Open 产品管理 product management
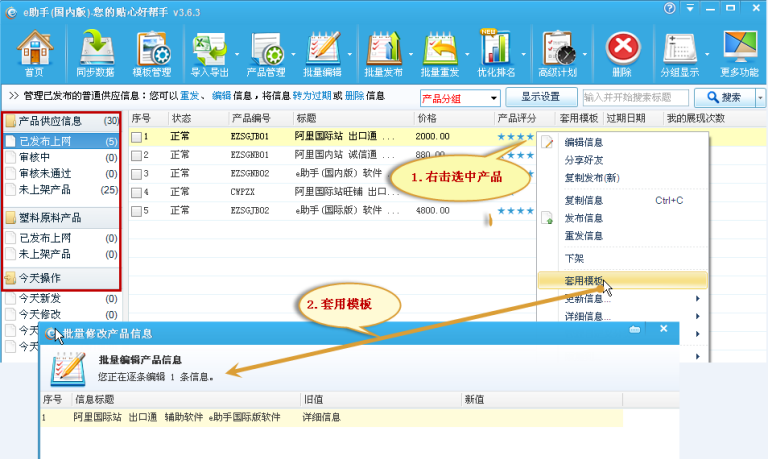 [x=266, y=53]
